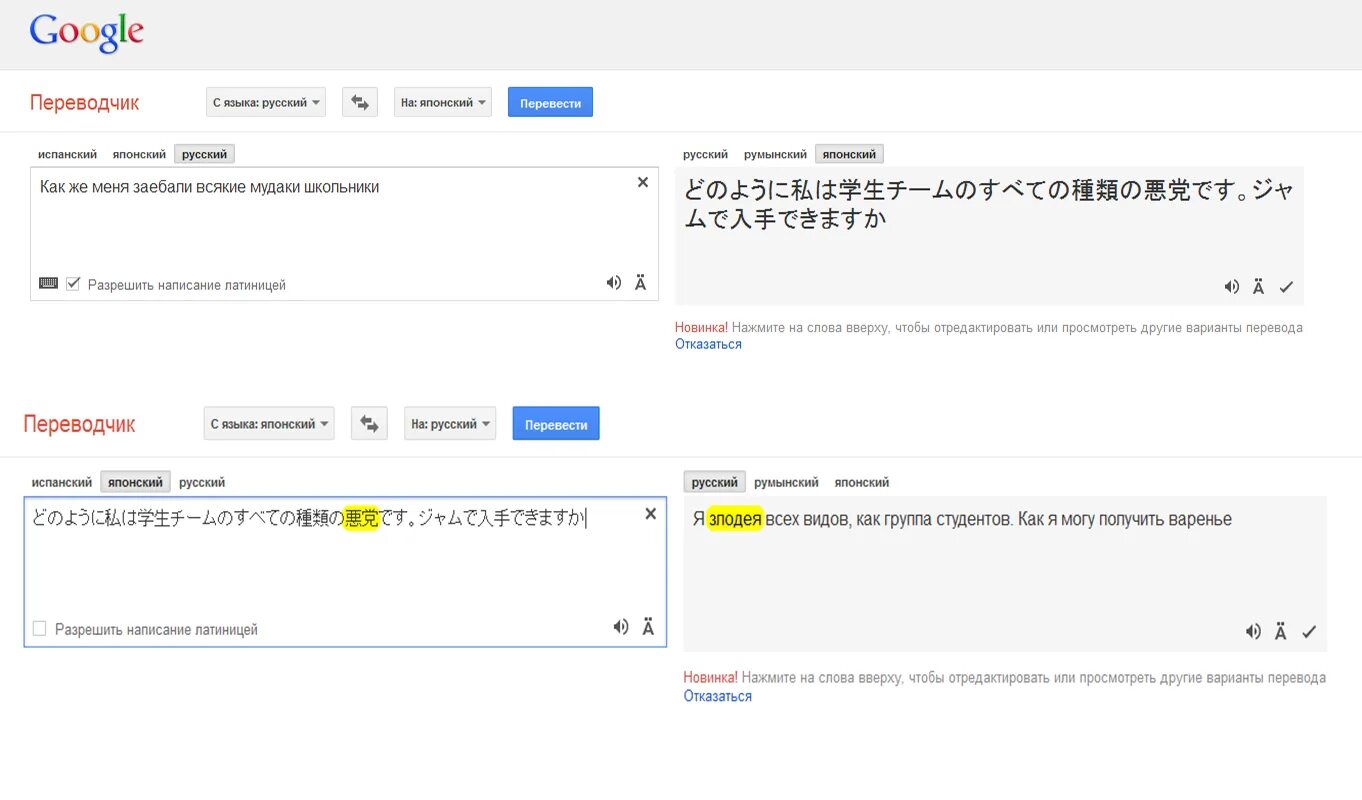Click lower 'Отказаться' link
The image size is (1362, 800).
[x=717, y=696]
